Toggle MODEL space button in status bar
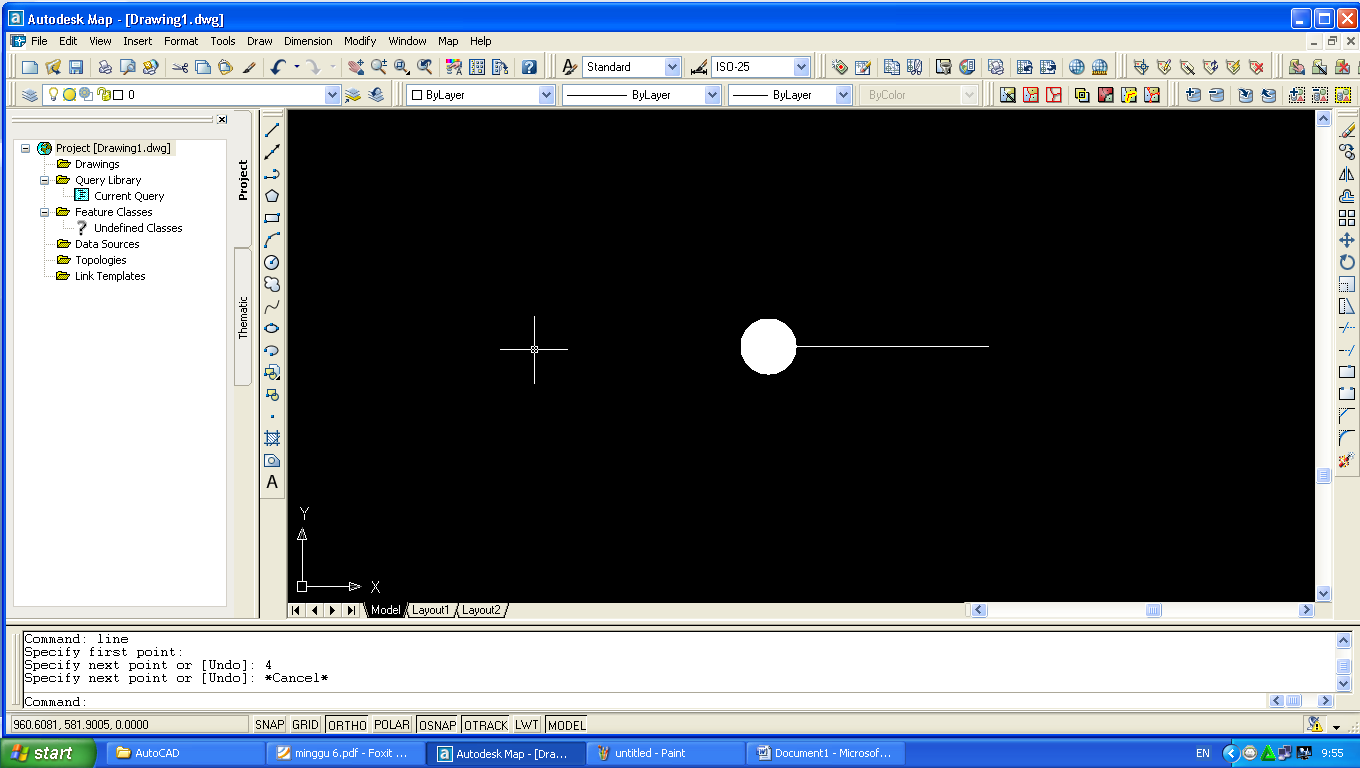 566,725
